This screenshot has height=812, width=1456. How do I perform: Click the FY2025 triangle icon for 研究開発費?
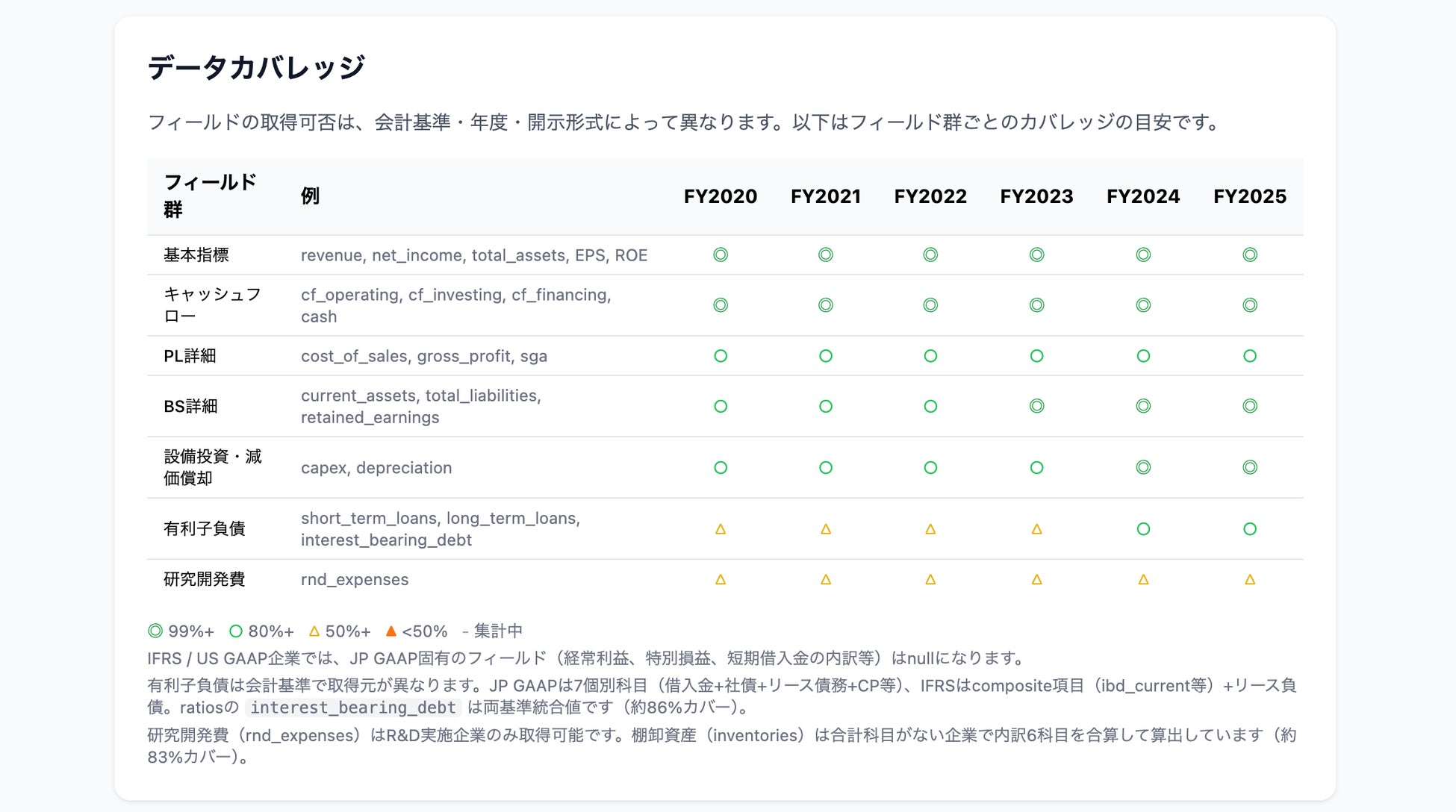click(1250, 580)
